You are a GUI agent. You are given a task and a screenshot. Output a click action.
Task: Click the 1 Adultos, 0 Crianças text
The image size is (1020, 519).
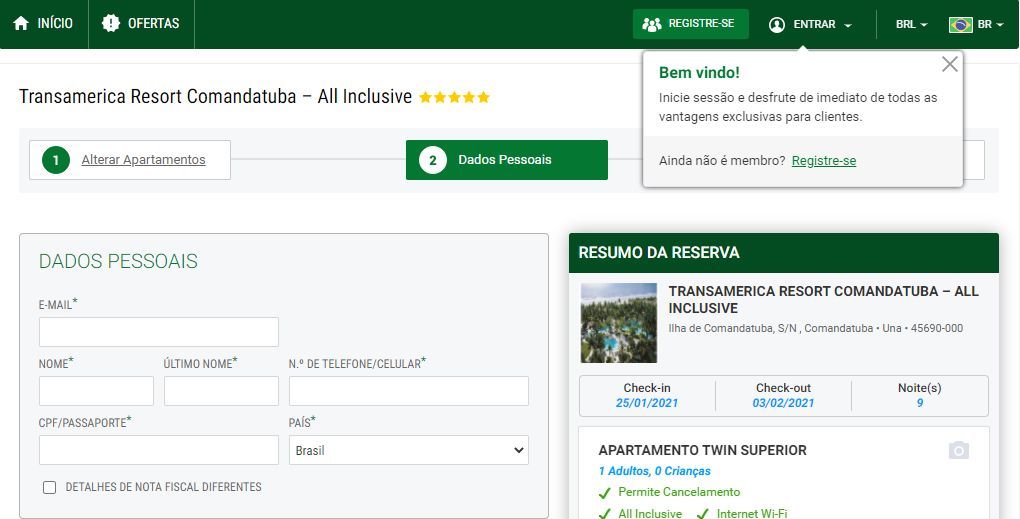(654, 471)
